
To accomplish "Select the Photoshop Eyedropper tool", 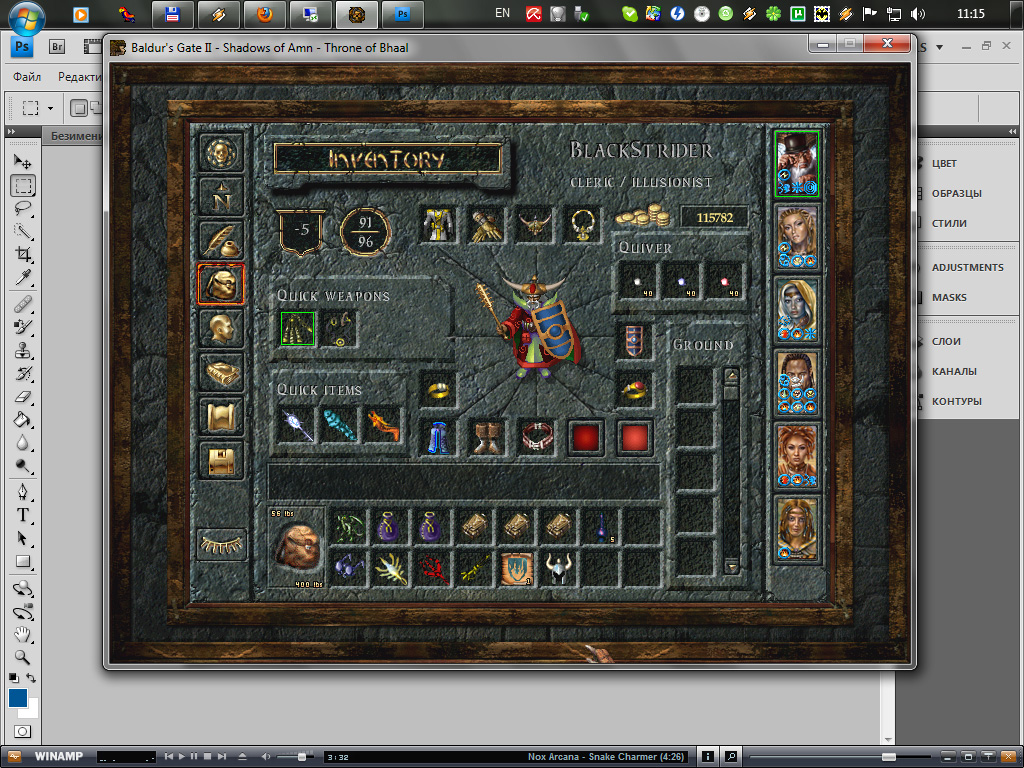I will (23, 277).
